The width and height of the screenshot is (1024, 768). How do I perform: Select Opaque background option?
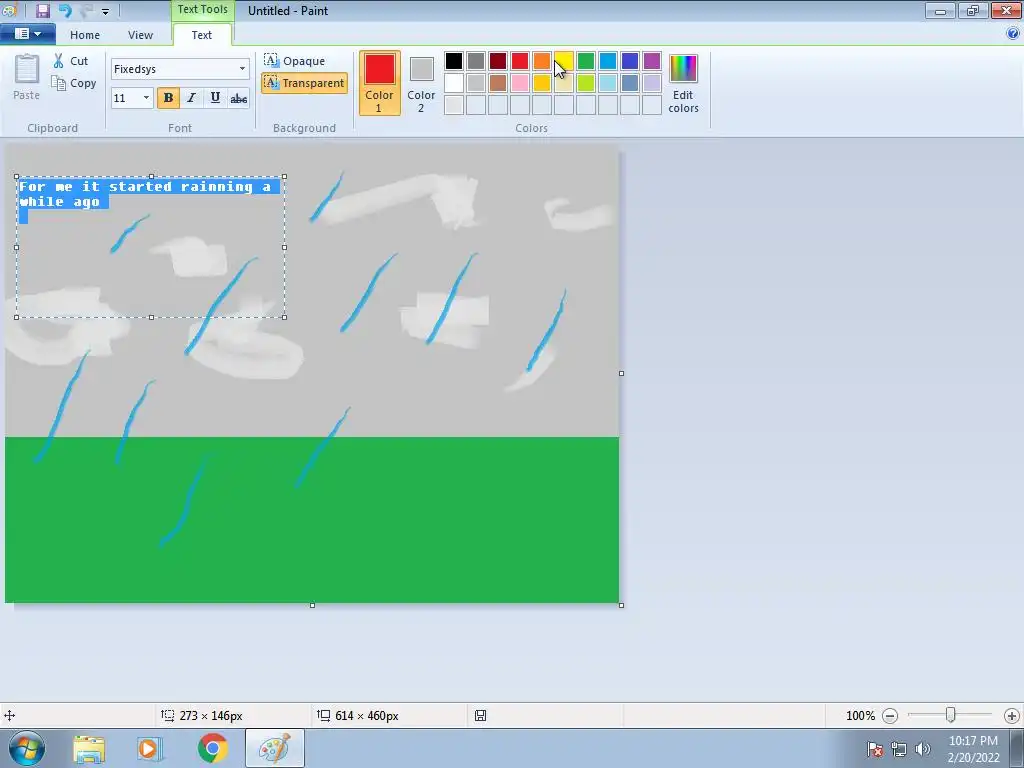tap(295, 61)
